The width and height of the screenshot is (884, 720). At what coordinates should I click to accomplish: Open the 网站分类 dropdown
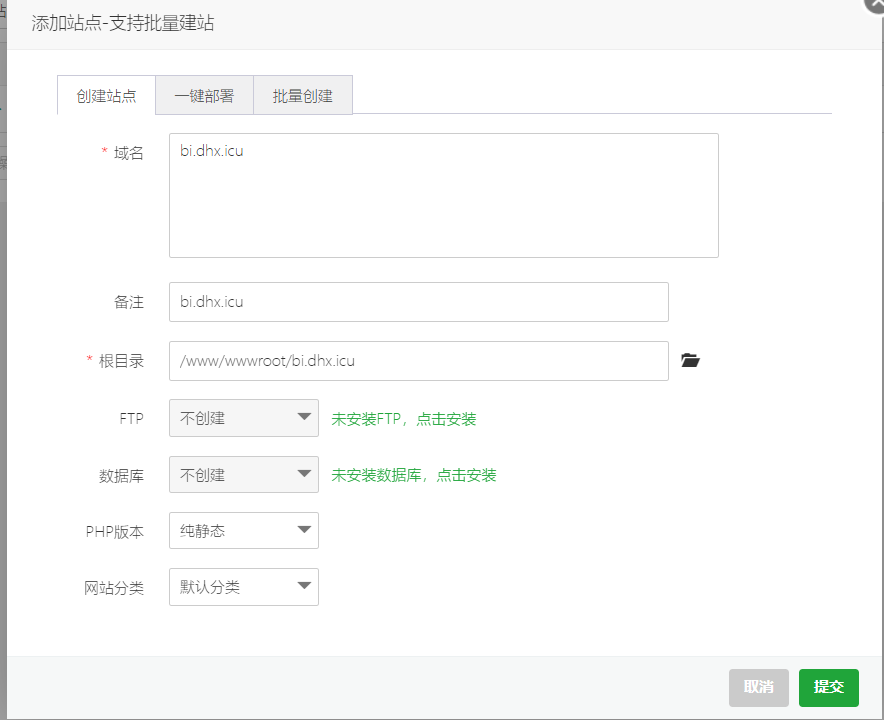[x=244, y=587]
